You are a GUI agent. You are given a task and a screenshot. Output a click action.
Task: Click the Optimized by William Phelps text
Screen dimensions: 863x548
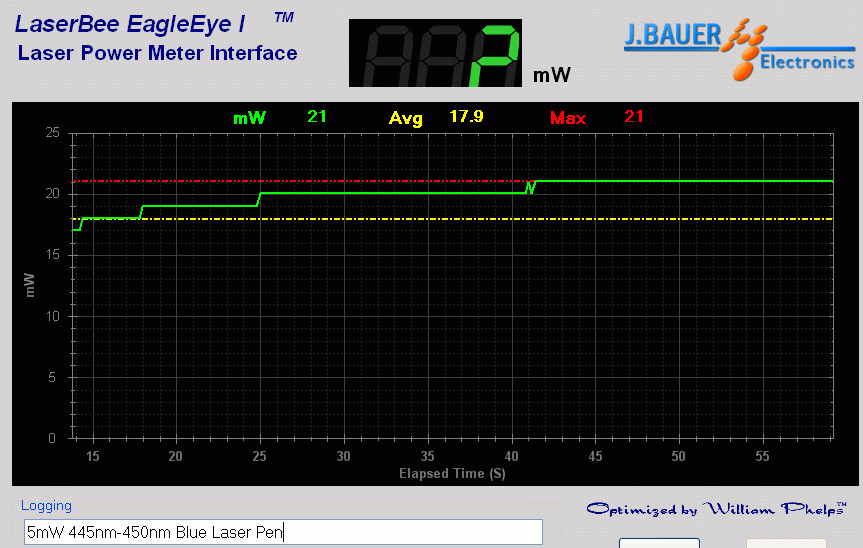[717, 509]
